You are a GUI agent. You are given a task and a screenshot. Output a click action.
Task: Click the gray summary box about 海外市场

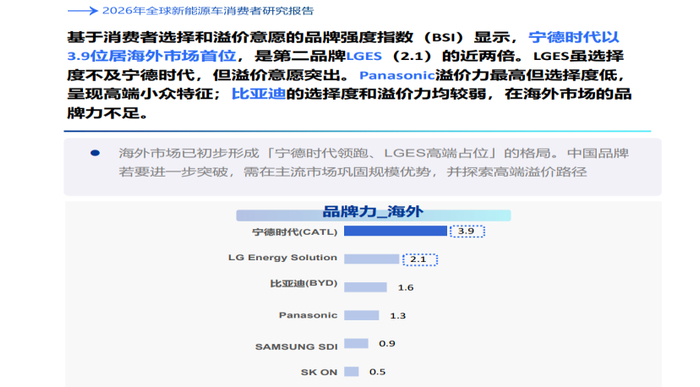click(x=362, y=167)
